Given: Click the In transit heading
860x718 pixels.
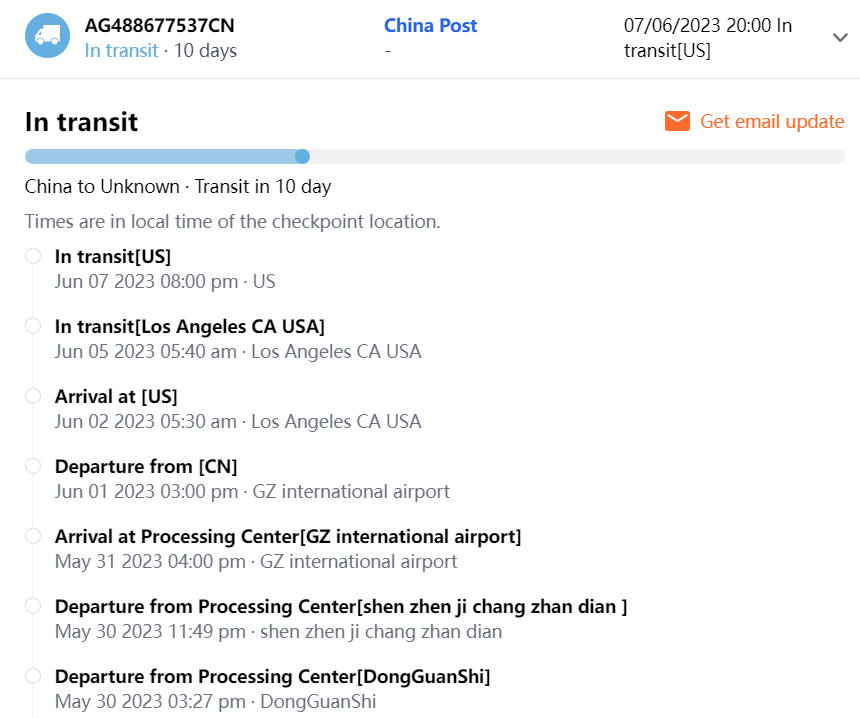Looking at the screenshot, I should tap(81, 122).
